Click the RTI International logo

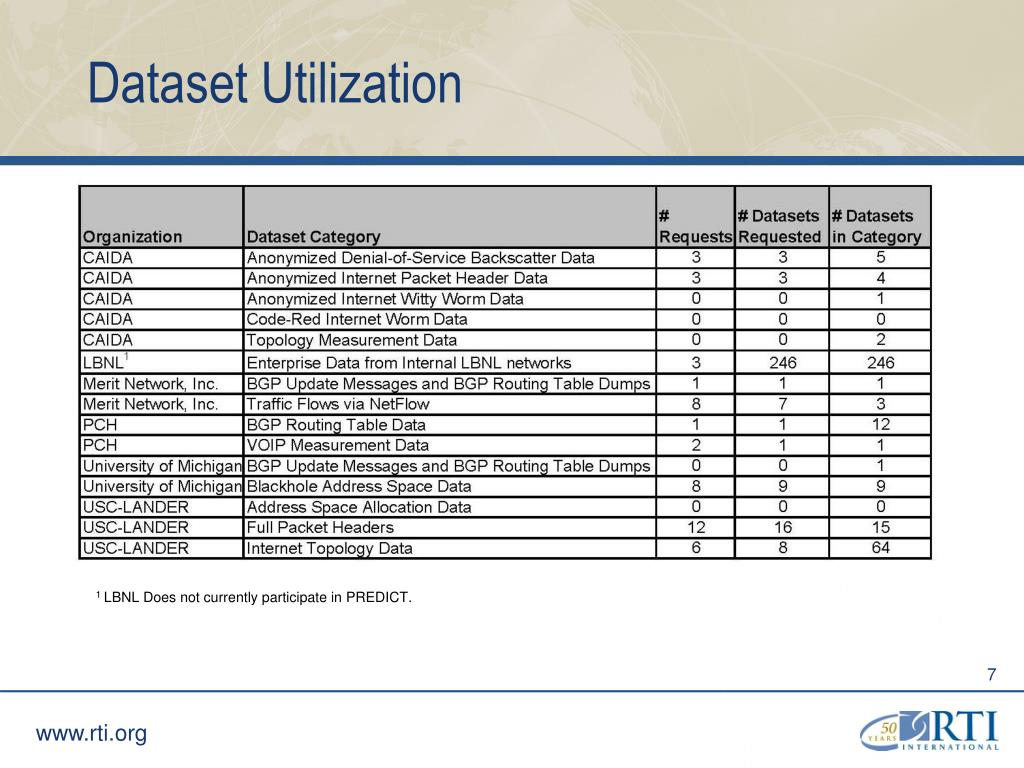[x=929, y=731]
